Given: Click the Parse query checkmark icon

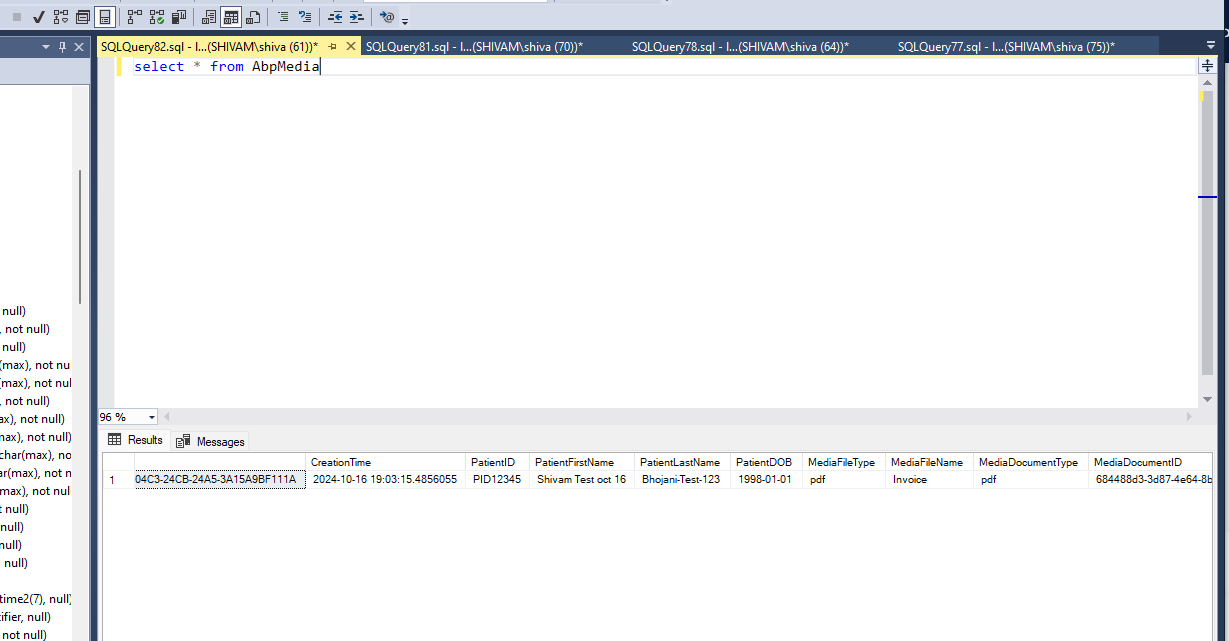Looking at the screenshot, I should (x=39, y=17).
